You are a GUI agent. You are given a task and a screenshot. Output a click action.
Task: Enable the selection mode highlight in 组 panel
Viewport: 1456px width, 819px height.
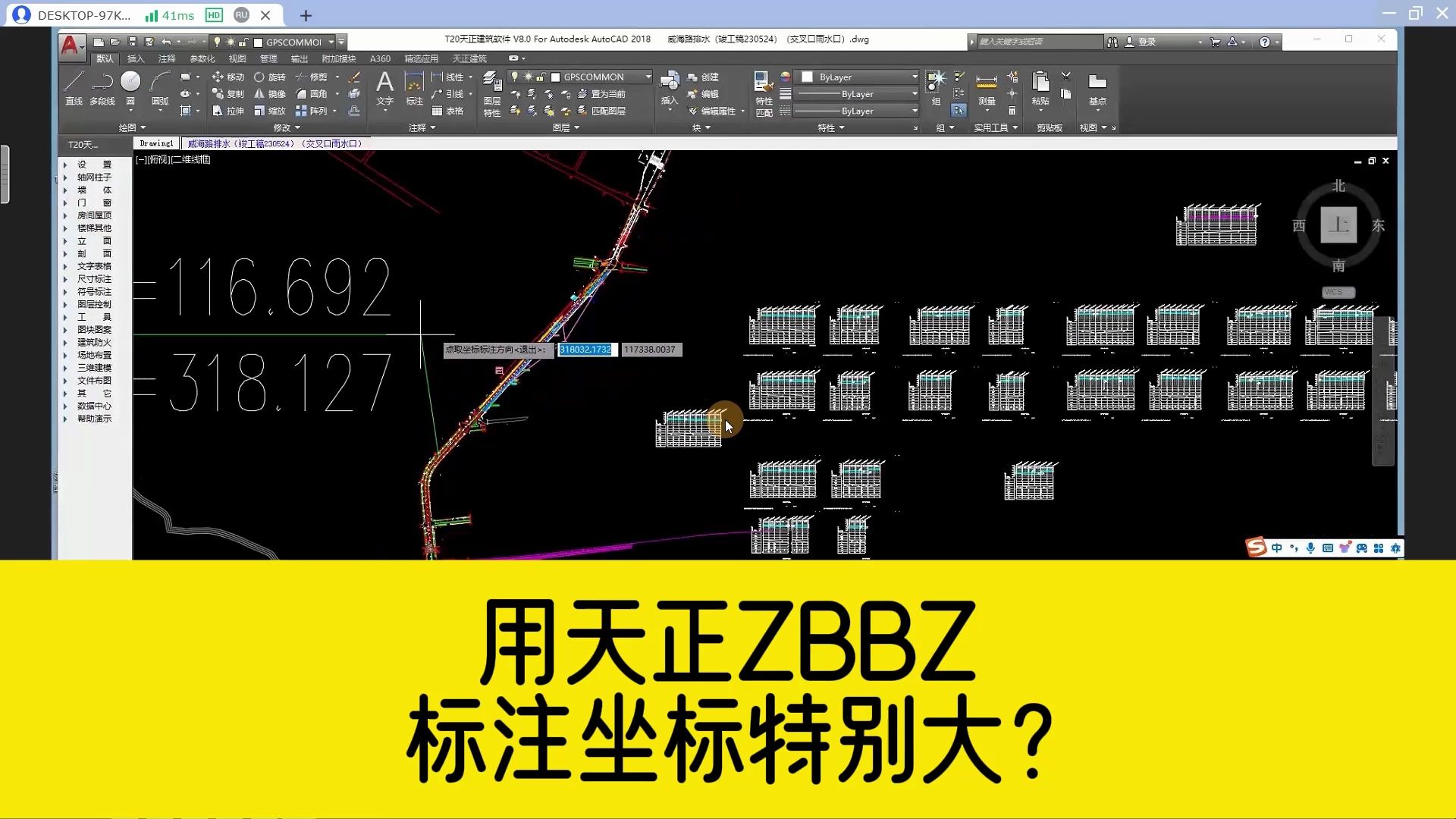tap(958, 111)
